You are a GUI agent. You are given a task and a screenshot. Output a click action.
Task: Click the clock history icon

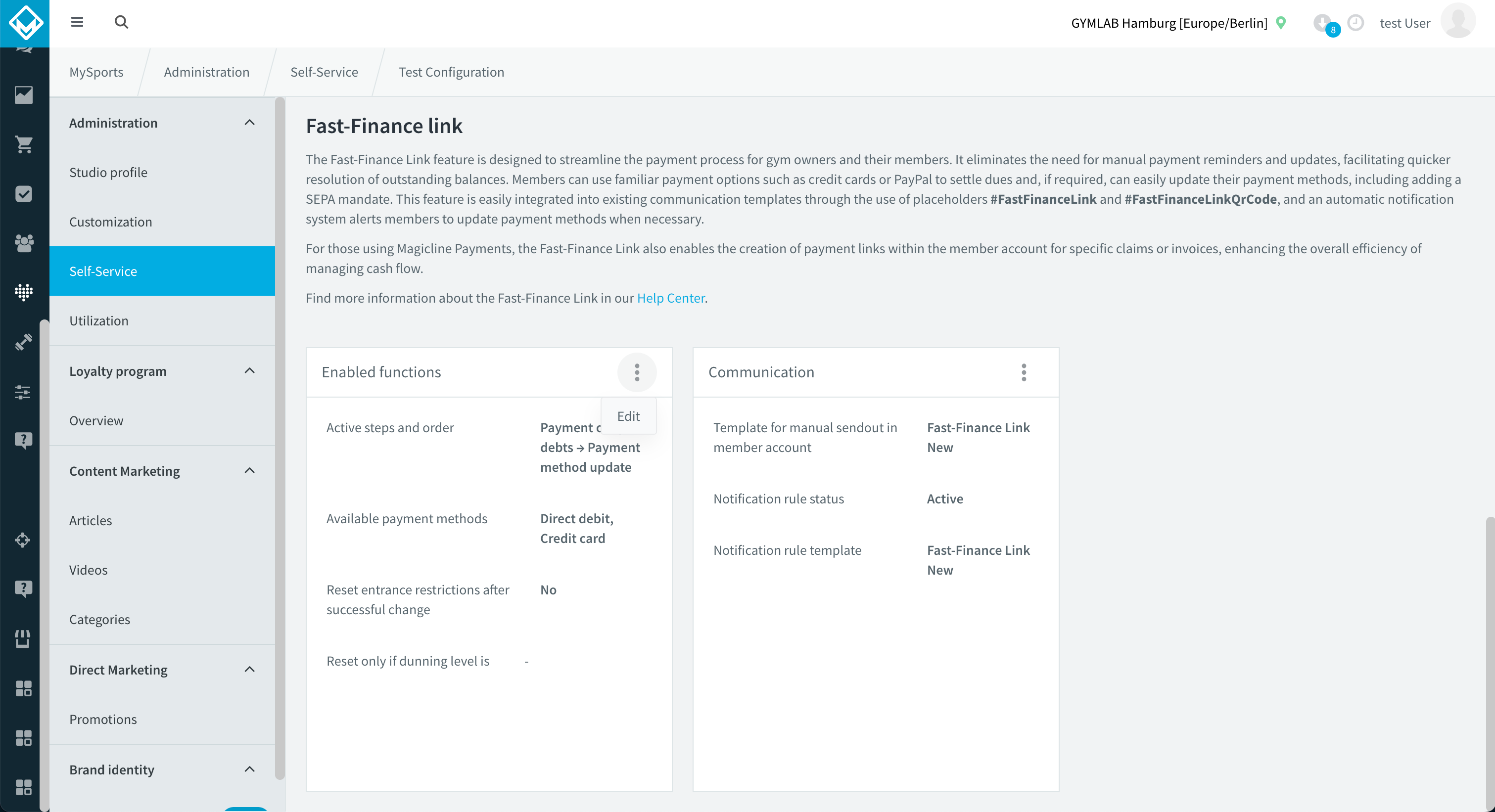tap(1355, 23)
